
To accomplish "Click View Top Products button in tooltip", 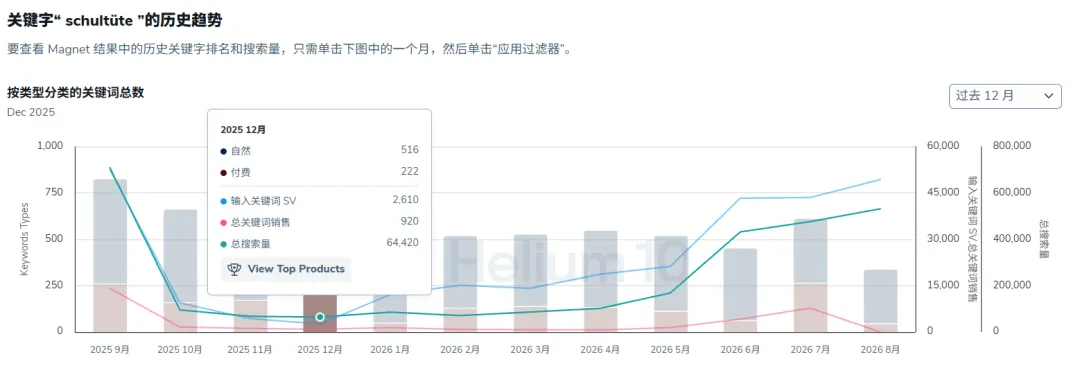I will point(286,269).
